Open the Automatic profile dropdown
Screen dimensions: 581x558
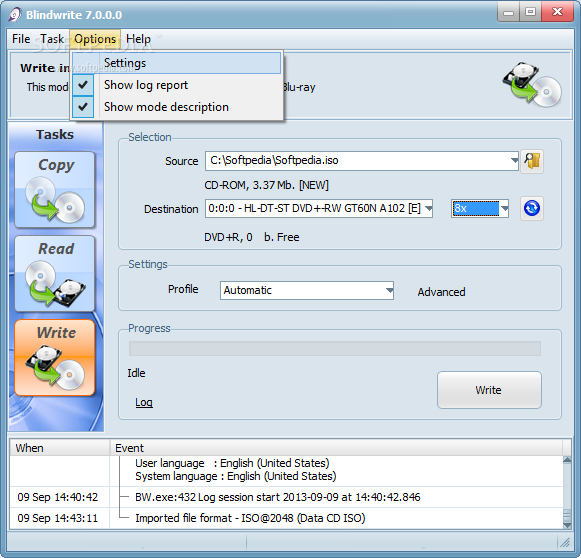pyautogui.click(x=389, y=290)
